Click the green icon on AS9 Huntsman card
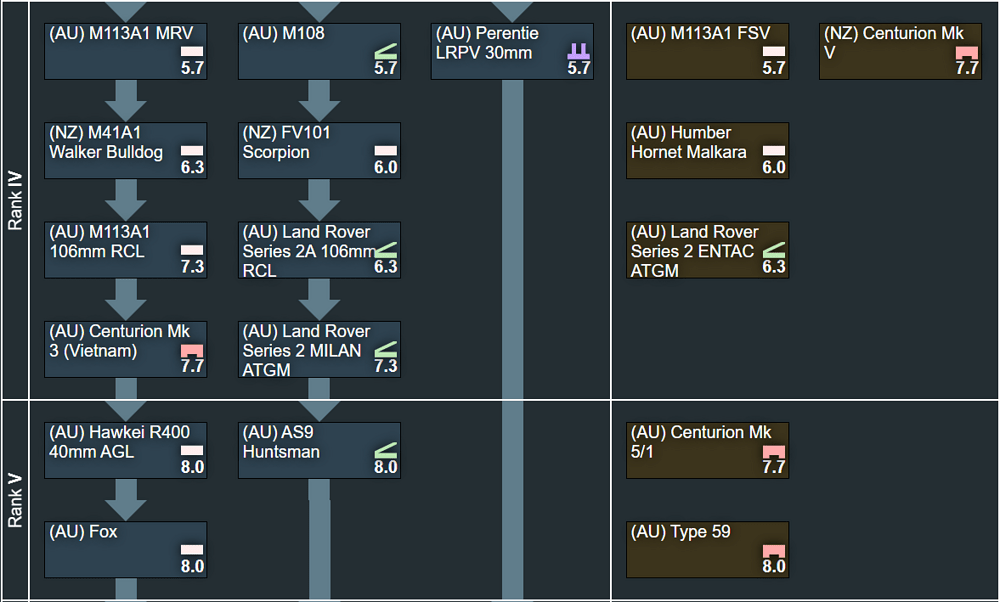 pyautogui.click(x=385, y=449)
